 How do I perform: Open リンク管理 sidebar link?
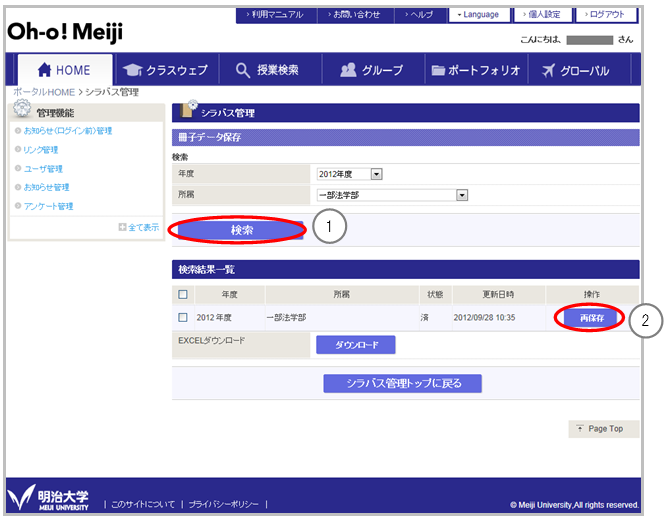tap(41, 150)
